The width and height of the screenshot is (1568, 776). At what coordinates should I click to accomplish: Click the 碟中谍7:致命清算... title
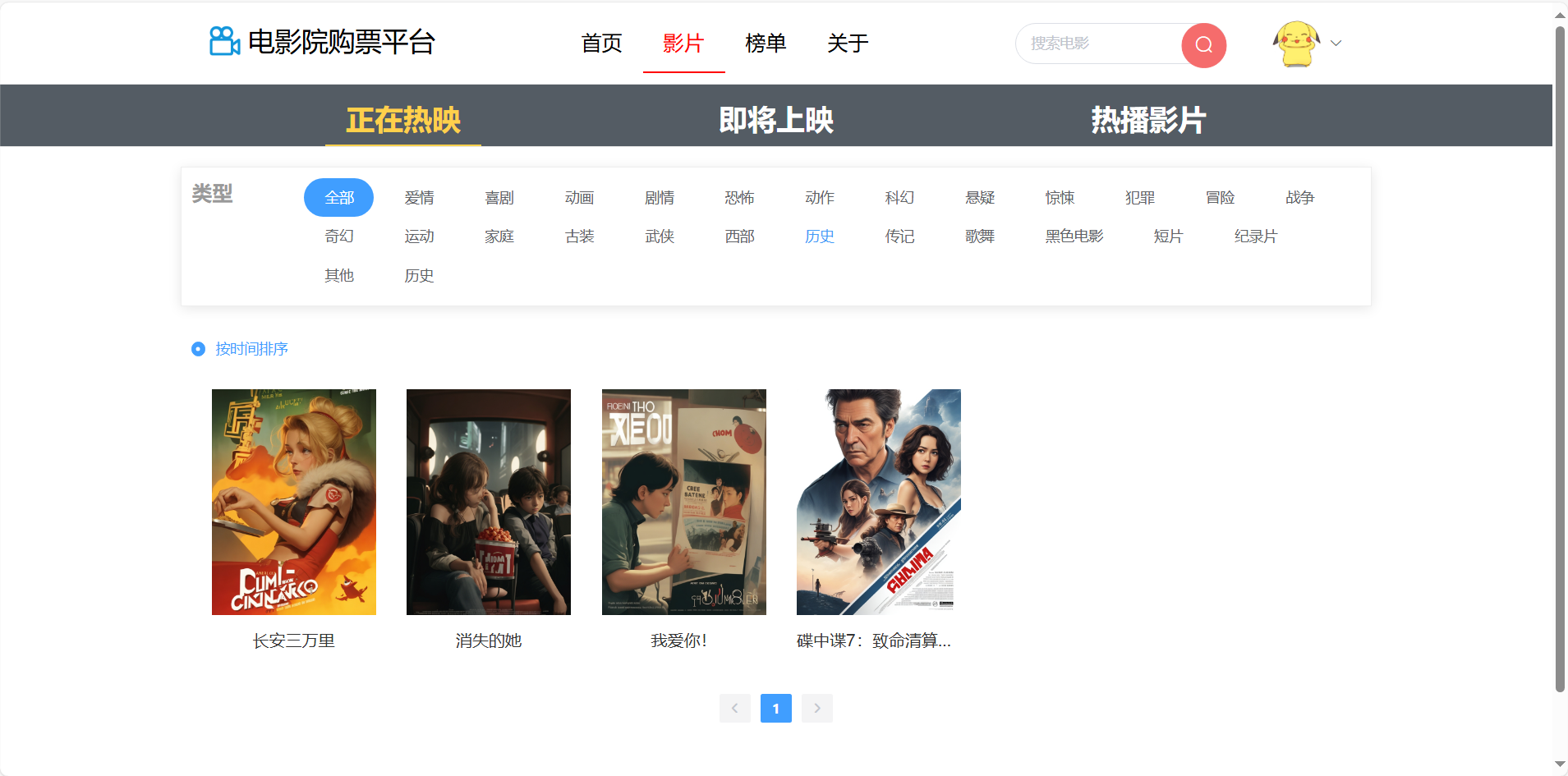click(x=874, y=641)
